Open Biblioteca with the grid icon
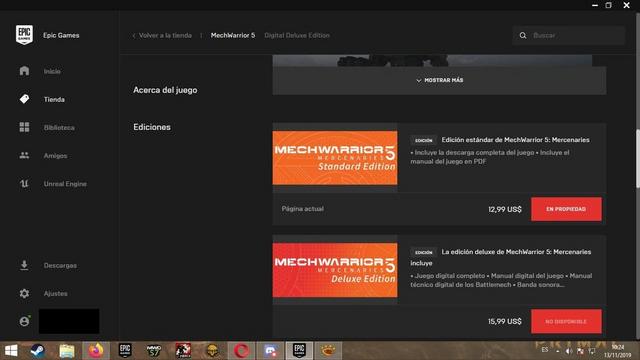Screen dimensions: 640x360 pyautogui.click(x=24, y=127)
